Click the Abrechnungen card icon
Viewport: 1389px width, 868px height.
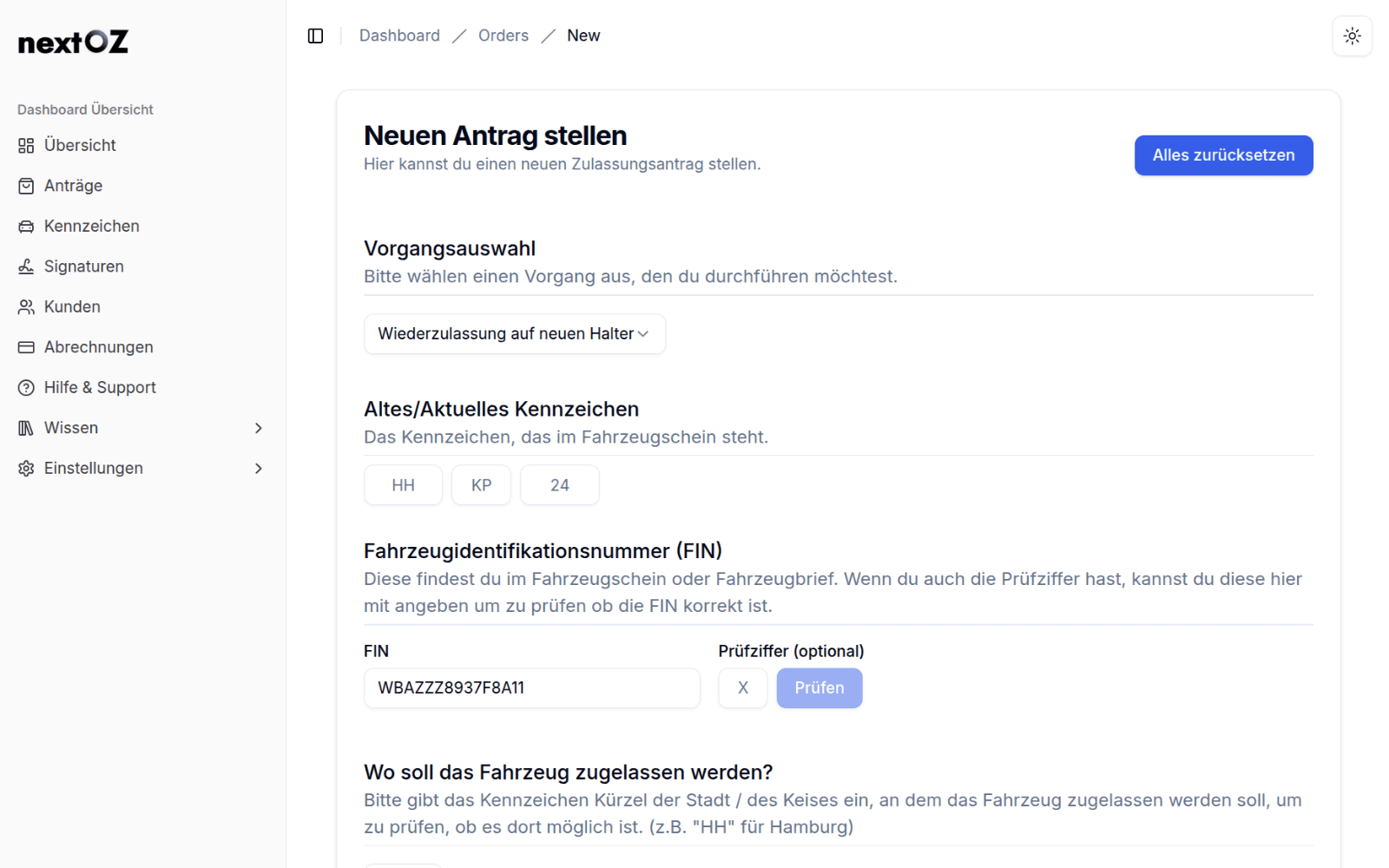pos(26,346)
